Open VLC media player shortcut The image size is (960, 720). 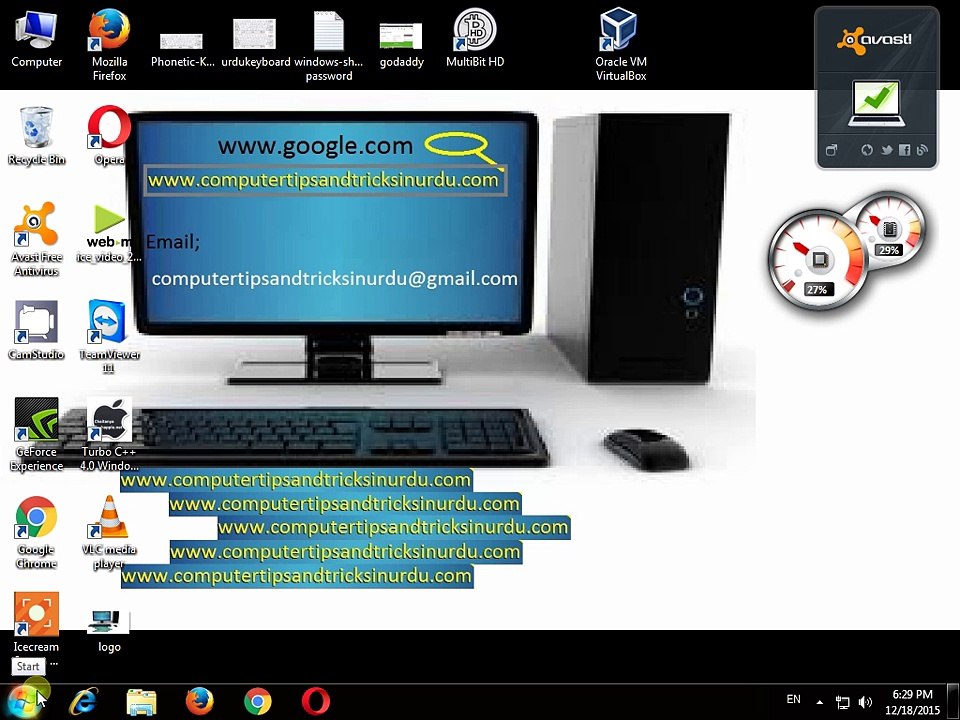click(x=109, y=531)
